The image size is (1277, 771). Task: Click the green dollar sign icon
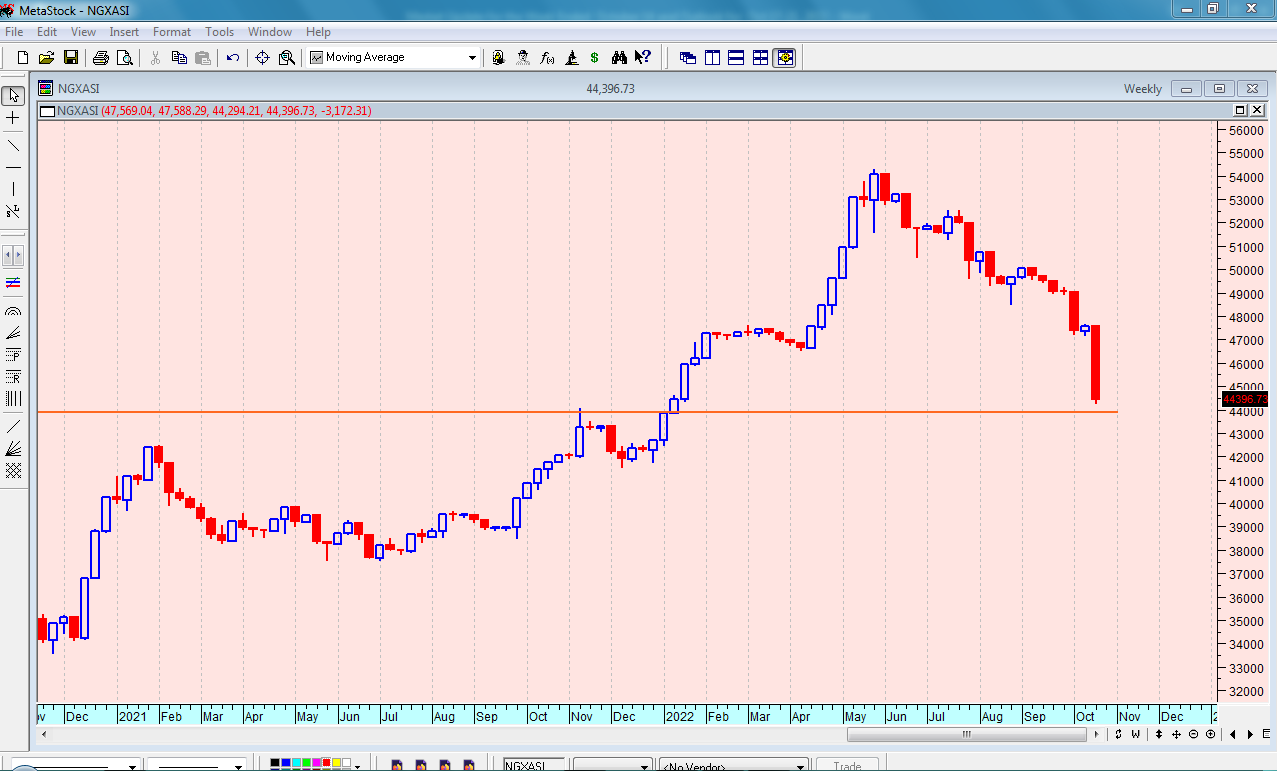pyautogui.click(x=595, y=58)
